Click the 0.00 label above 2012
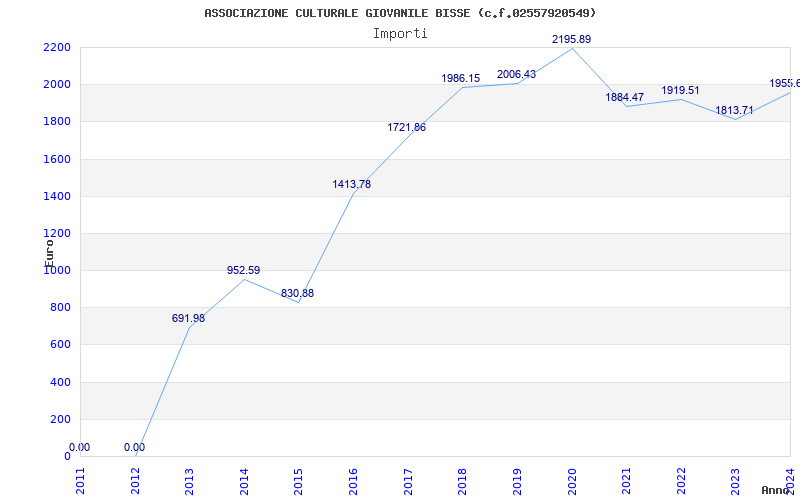Screen dimensions: 800x500 [x=134, y=448]
